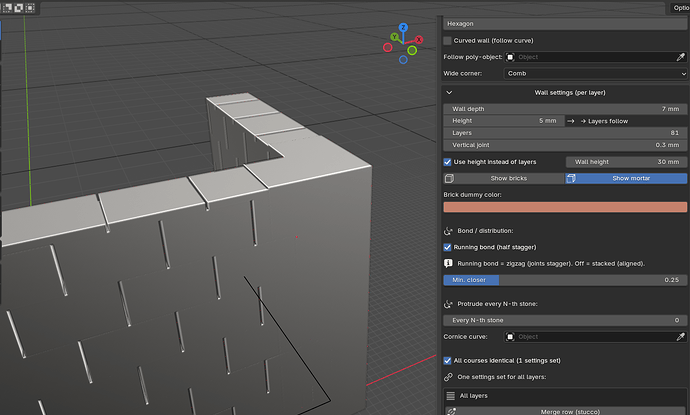Enable Curved wall (follow curve) checkbox
This screenshot has width=690, height=415.
448,40
